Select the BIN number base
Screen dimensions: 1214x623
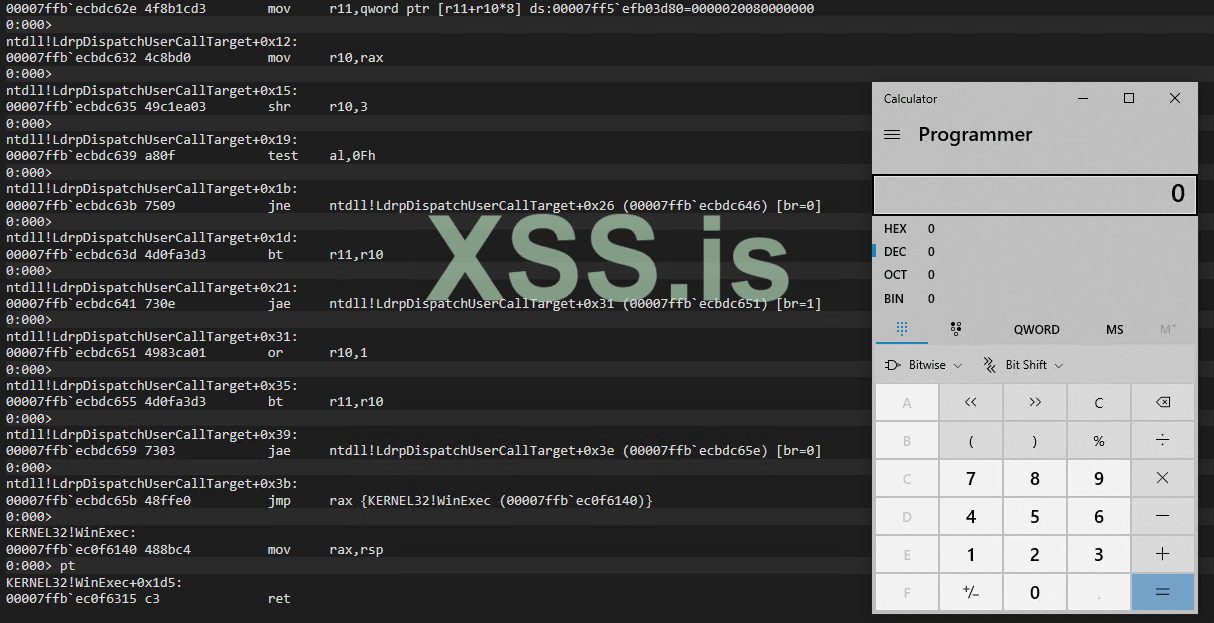point(1034,298)
